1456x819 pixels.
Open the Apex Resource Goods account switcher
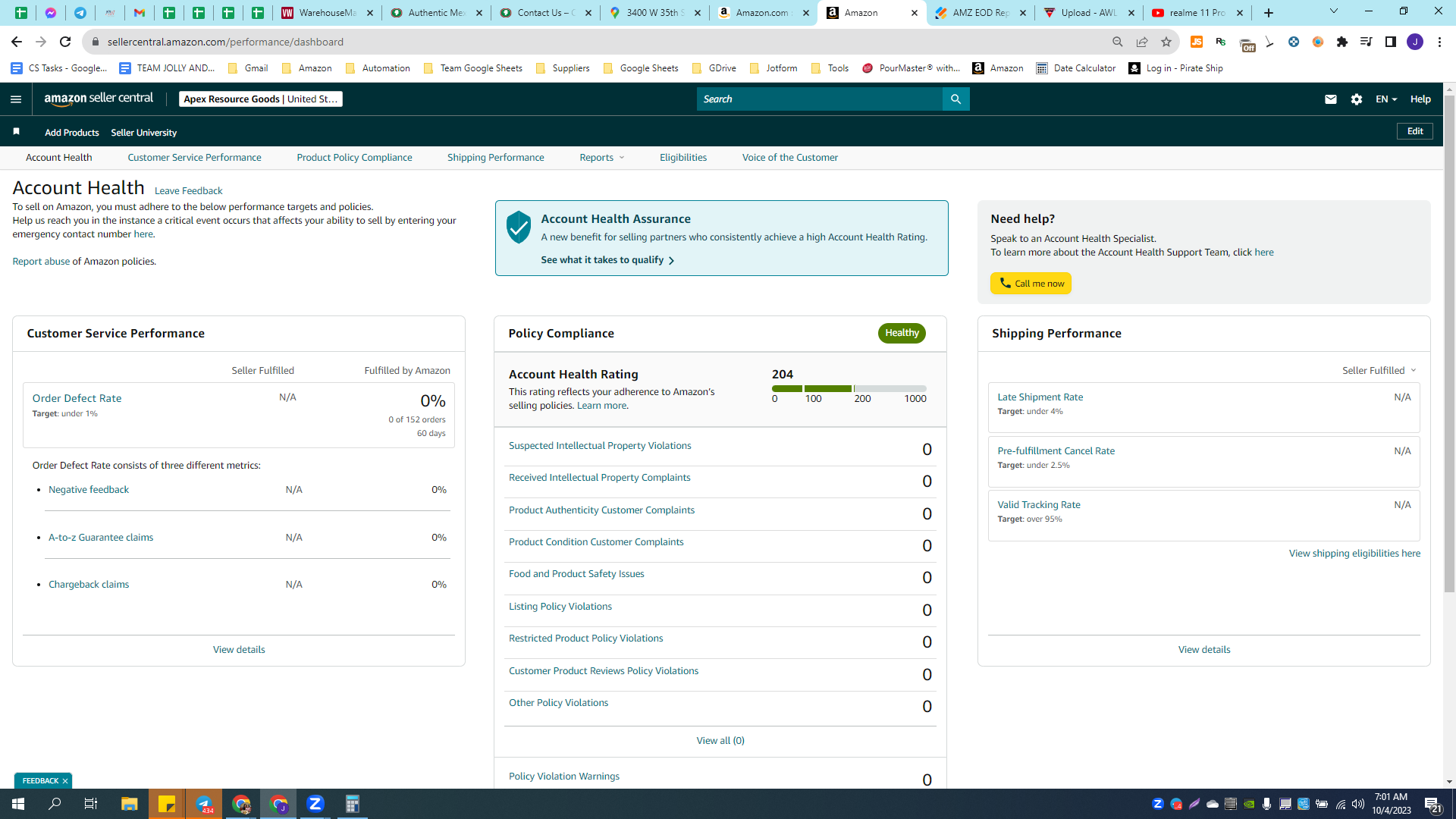pos(261,99)
